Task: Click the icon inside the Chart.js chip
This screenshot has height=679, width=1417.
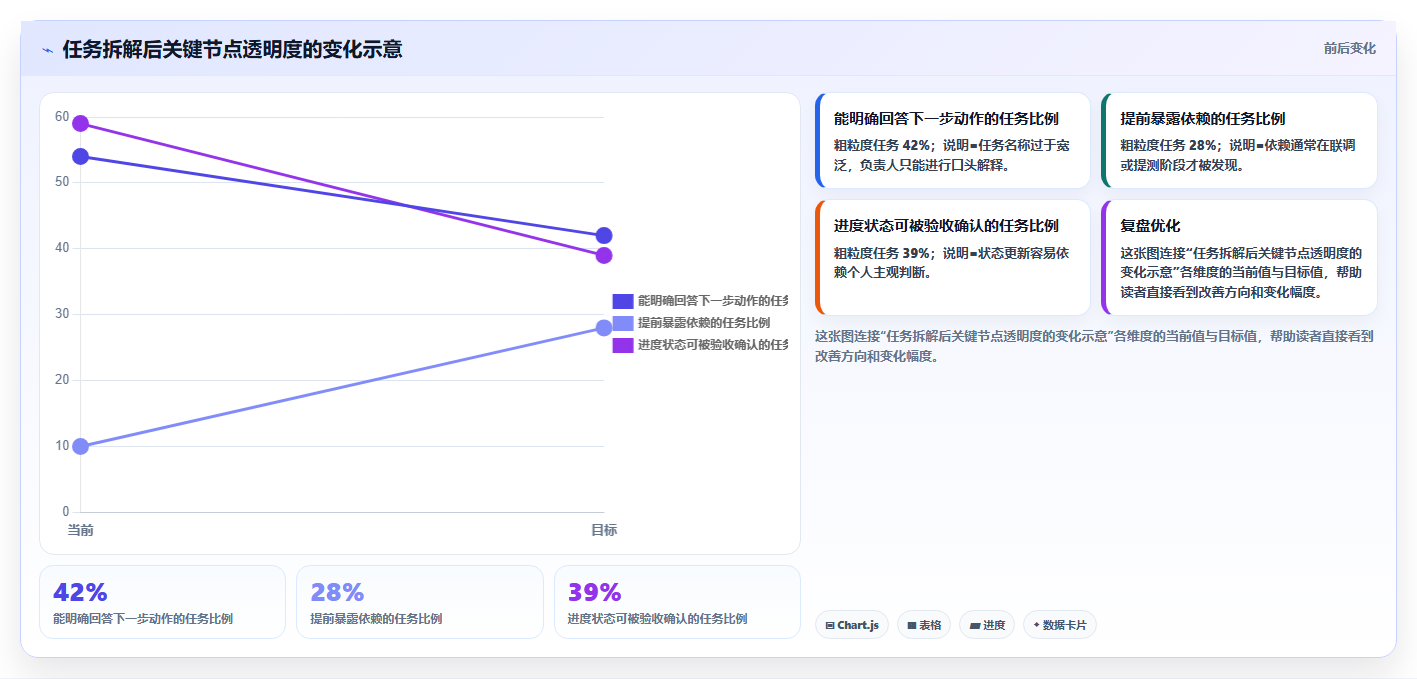Action: click(830, 626)
